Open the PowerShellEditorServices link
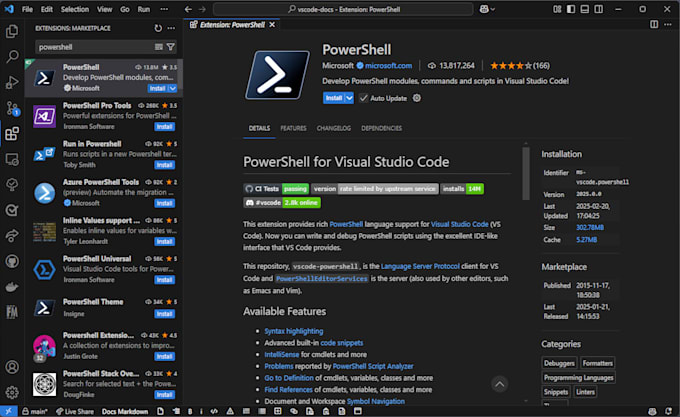The image size is (680, 417). click(x=322, y=278)
